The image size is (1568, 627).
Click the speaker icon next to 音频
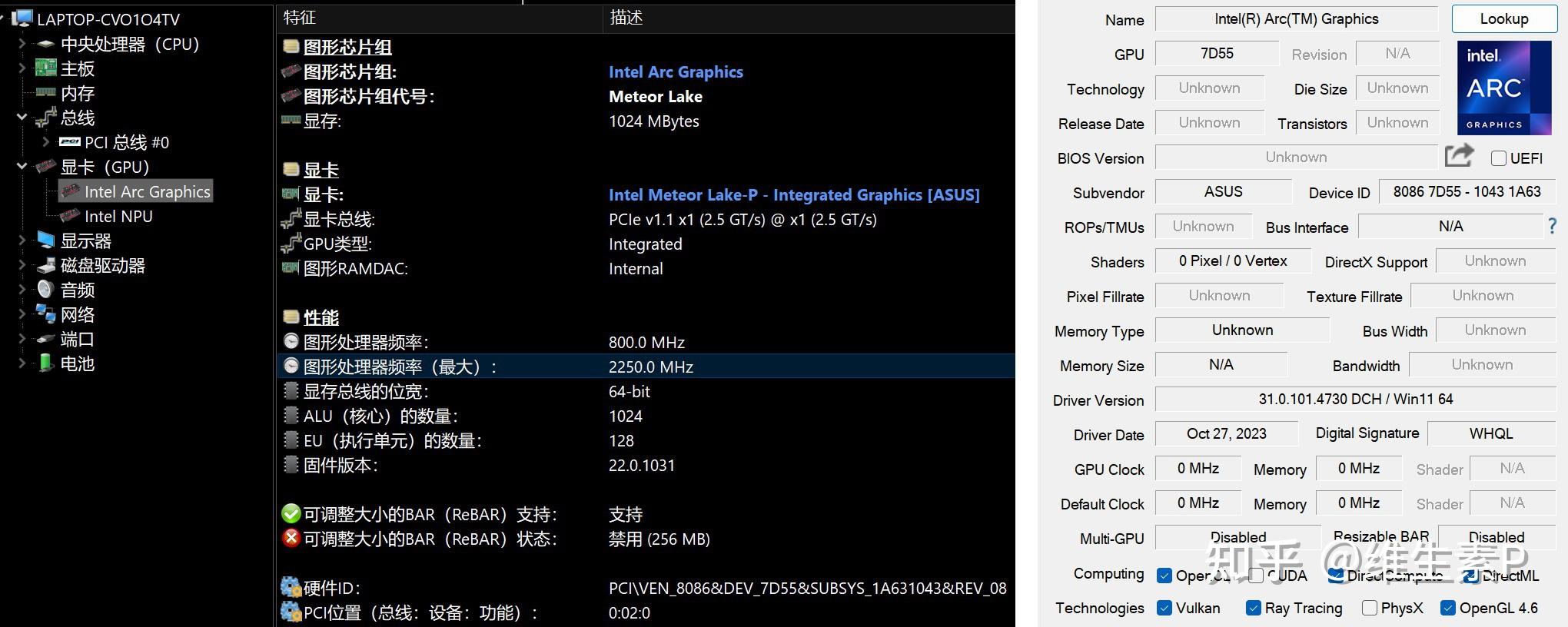coord(46,290)
